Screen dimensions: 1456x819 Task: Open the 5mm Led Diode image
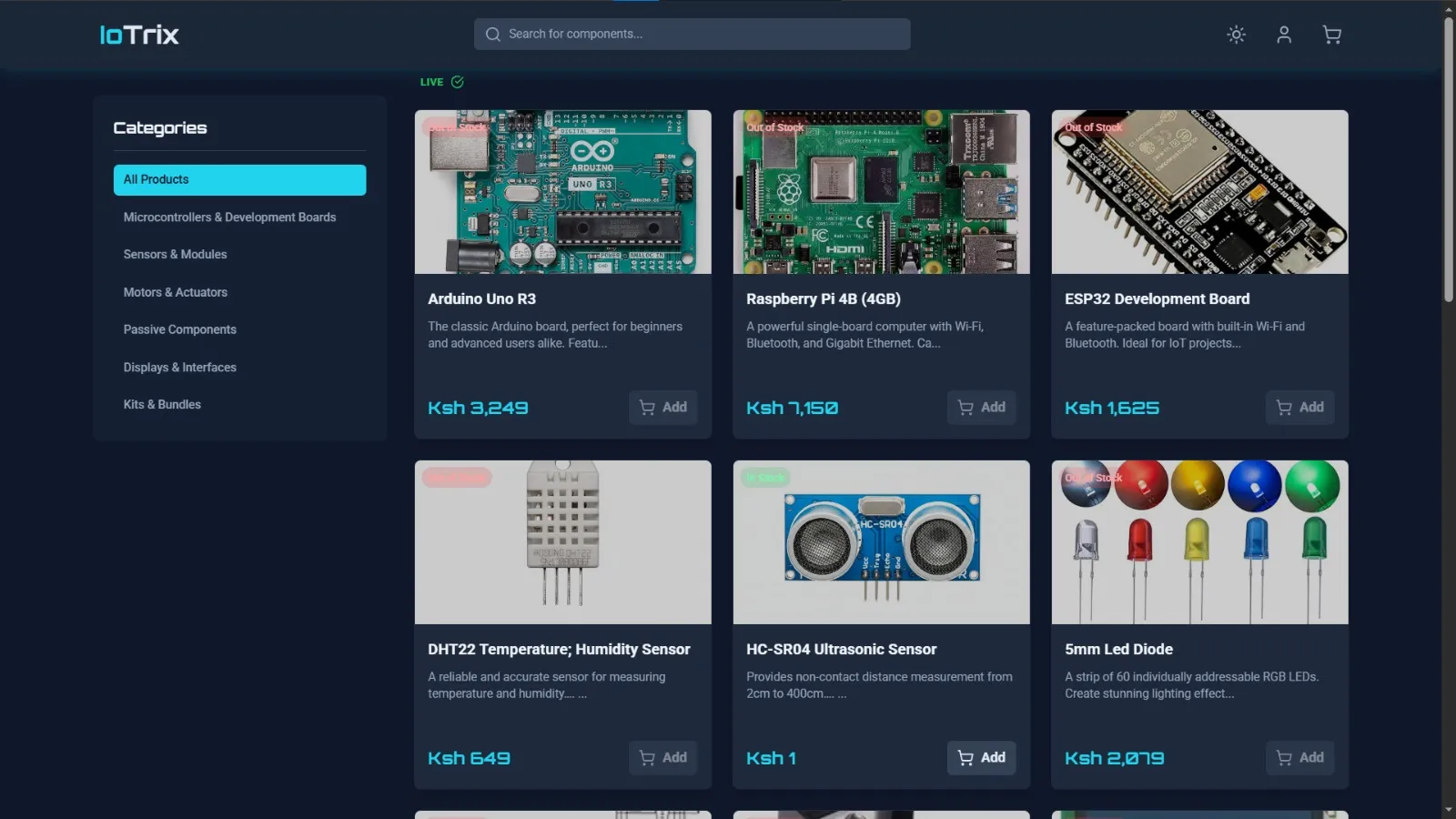tap(1200, 542)
